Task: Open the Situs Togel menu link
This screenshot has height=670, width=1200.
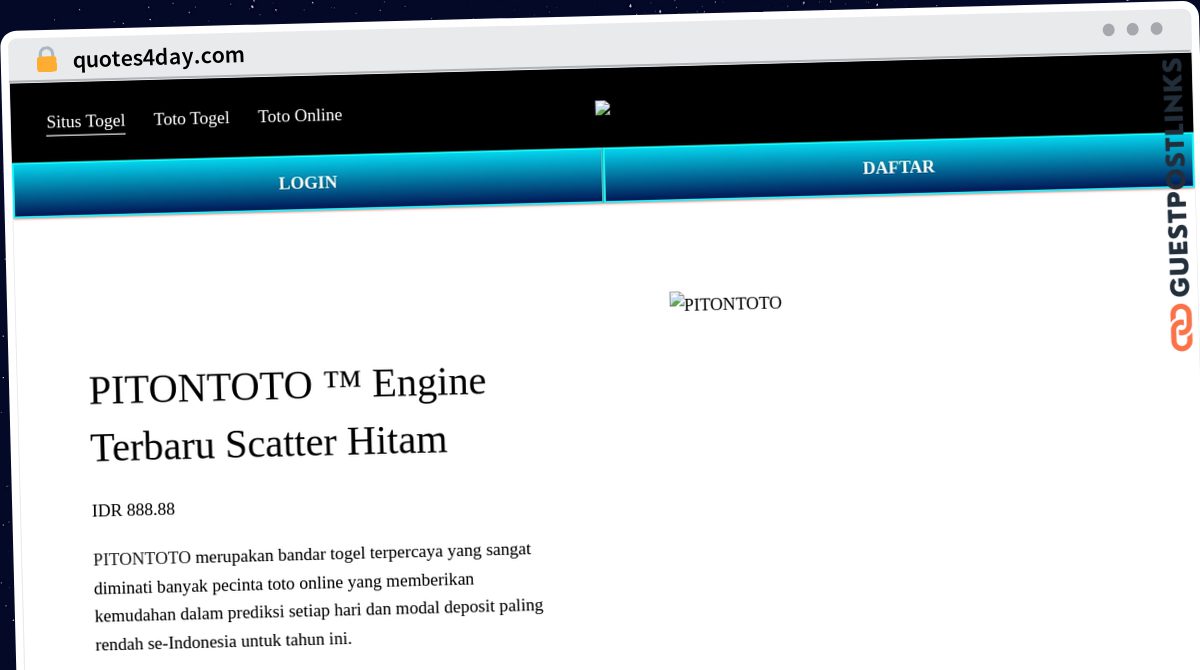Action: coord(86,122)
